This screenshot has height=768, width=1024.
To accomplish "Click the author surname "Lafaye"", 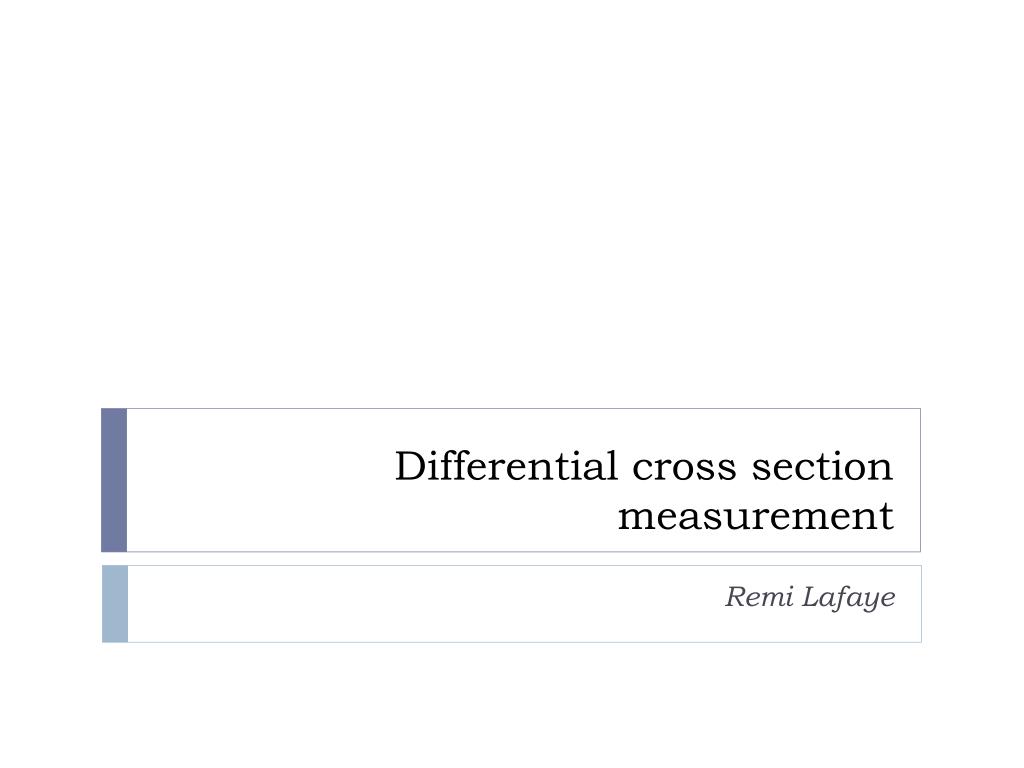I will (x=849, y=598).
